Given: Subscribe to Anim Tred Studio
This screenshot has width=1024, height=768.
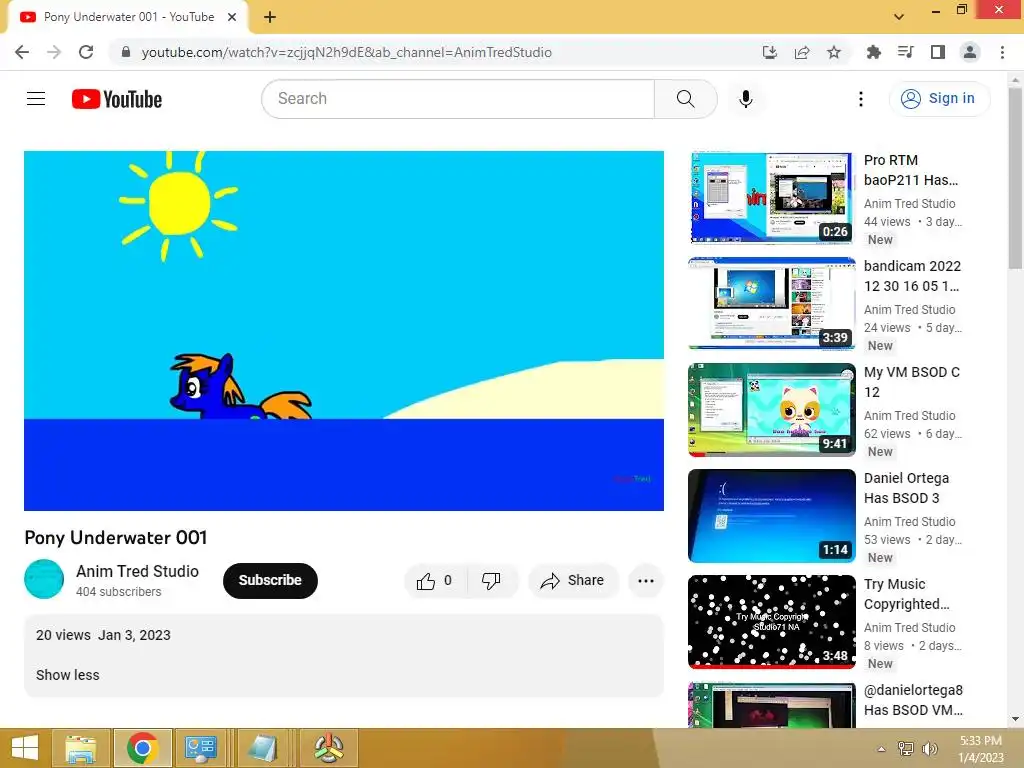Looking at the screenshot, I should [270, 581].
